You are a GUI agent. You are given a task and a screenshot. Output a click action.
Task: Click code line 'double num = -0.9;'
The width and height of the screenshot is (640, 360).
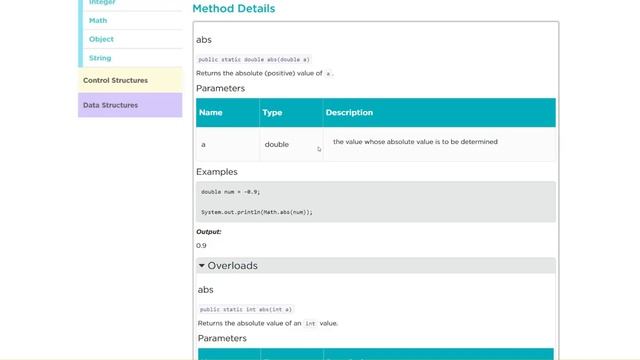[x=230, y=192]
